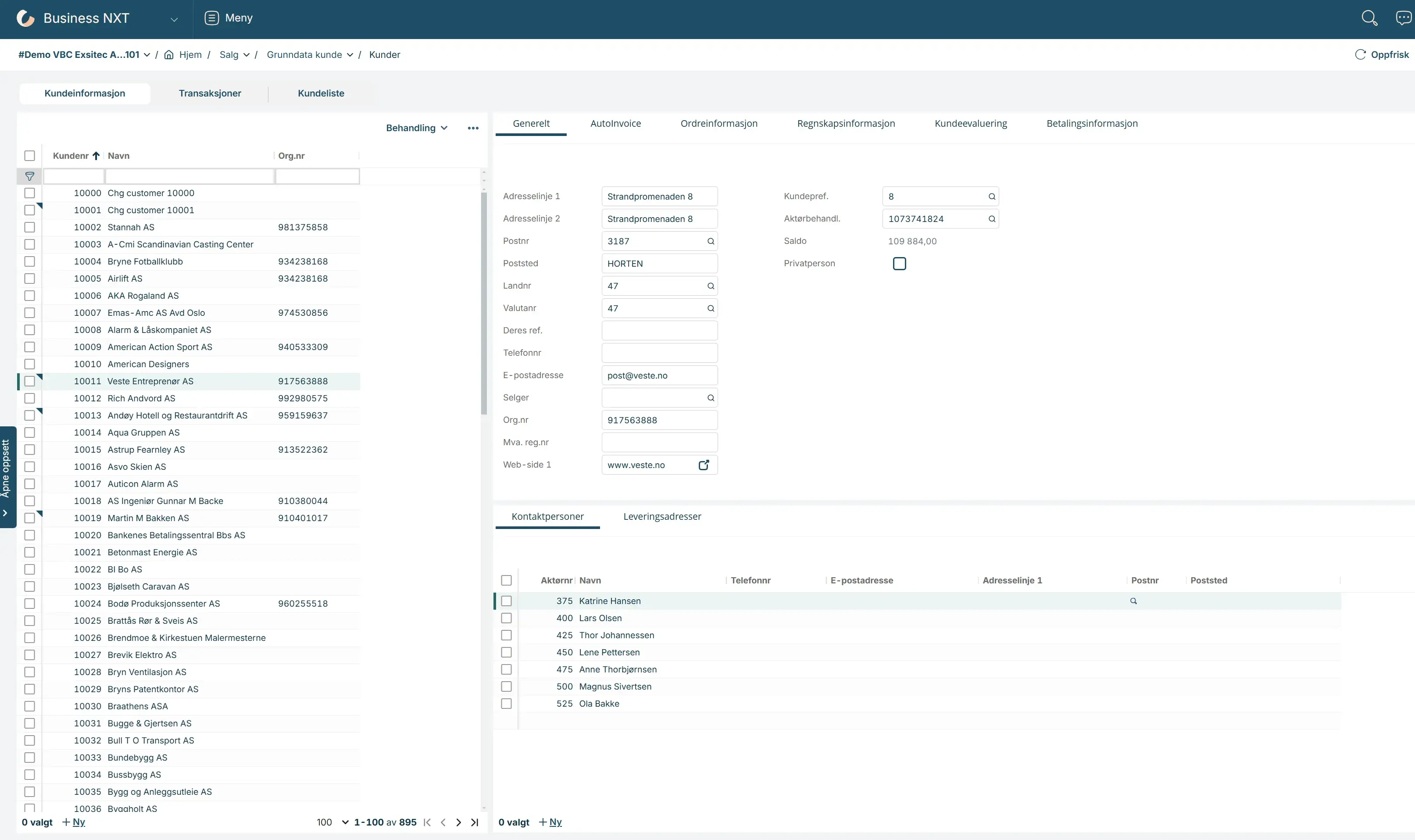Expand the Åpne oppsett side panel arrow
This screenshot has width=1415, height=840.
(x=5, y=513)
